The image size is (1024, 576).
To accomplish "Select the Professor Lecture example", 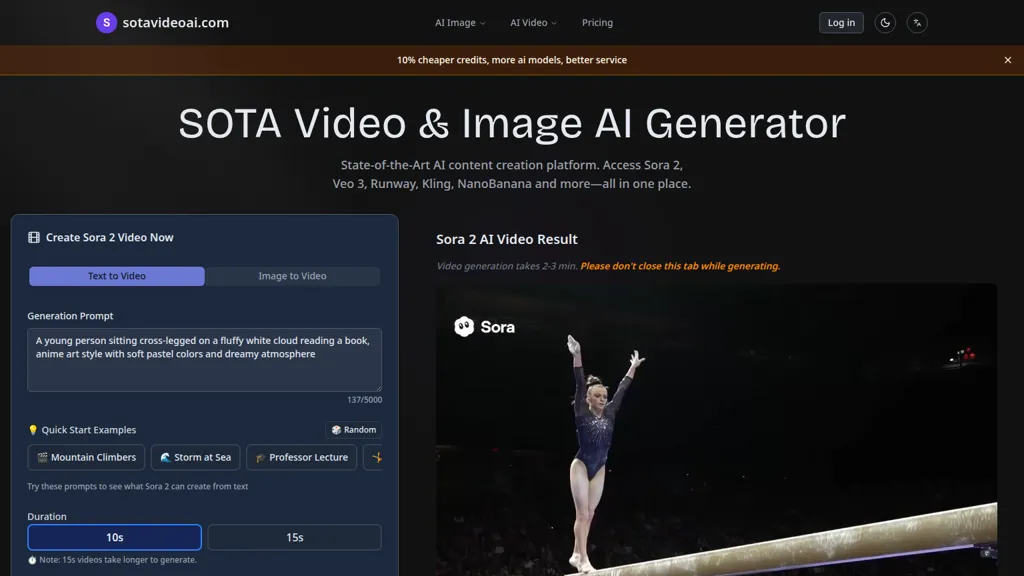I will (302, 457).
